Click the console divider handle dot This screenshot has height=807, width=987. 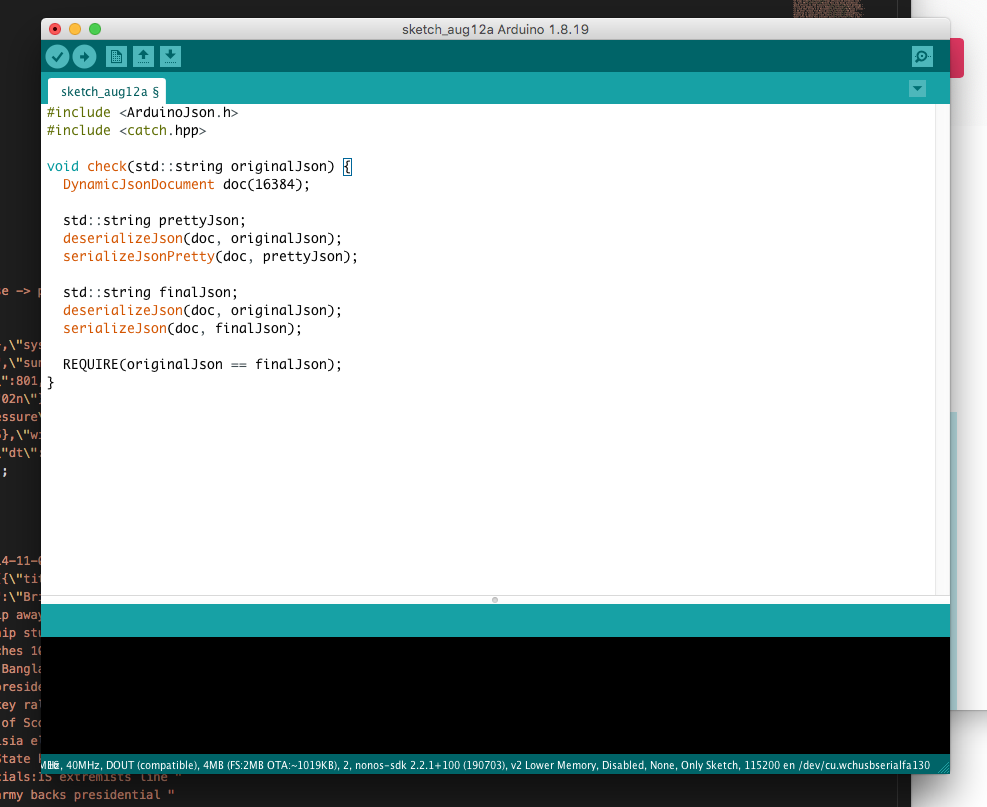(x=495, y=600)
